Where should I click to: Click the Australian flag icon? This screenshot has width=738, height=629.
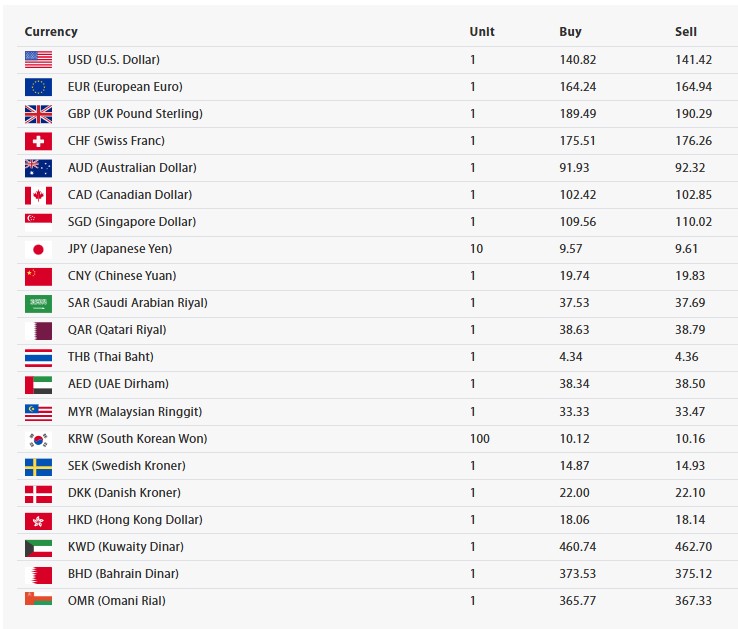click(x=38, y=168)
